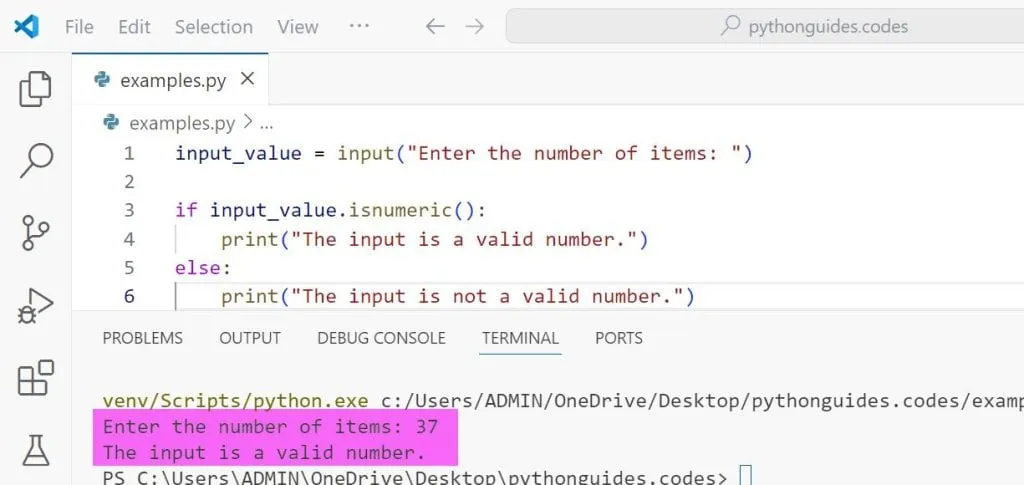Open the Source Control view

pyautogui.click(x=36, y=233)
